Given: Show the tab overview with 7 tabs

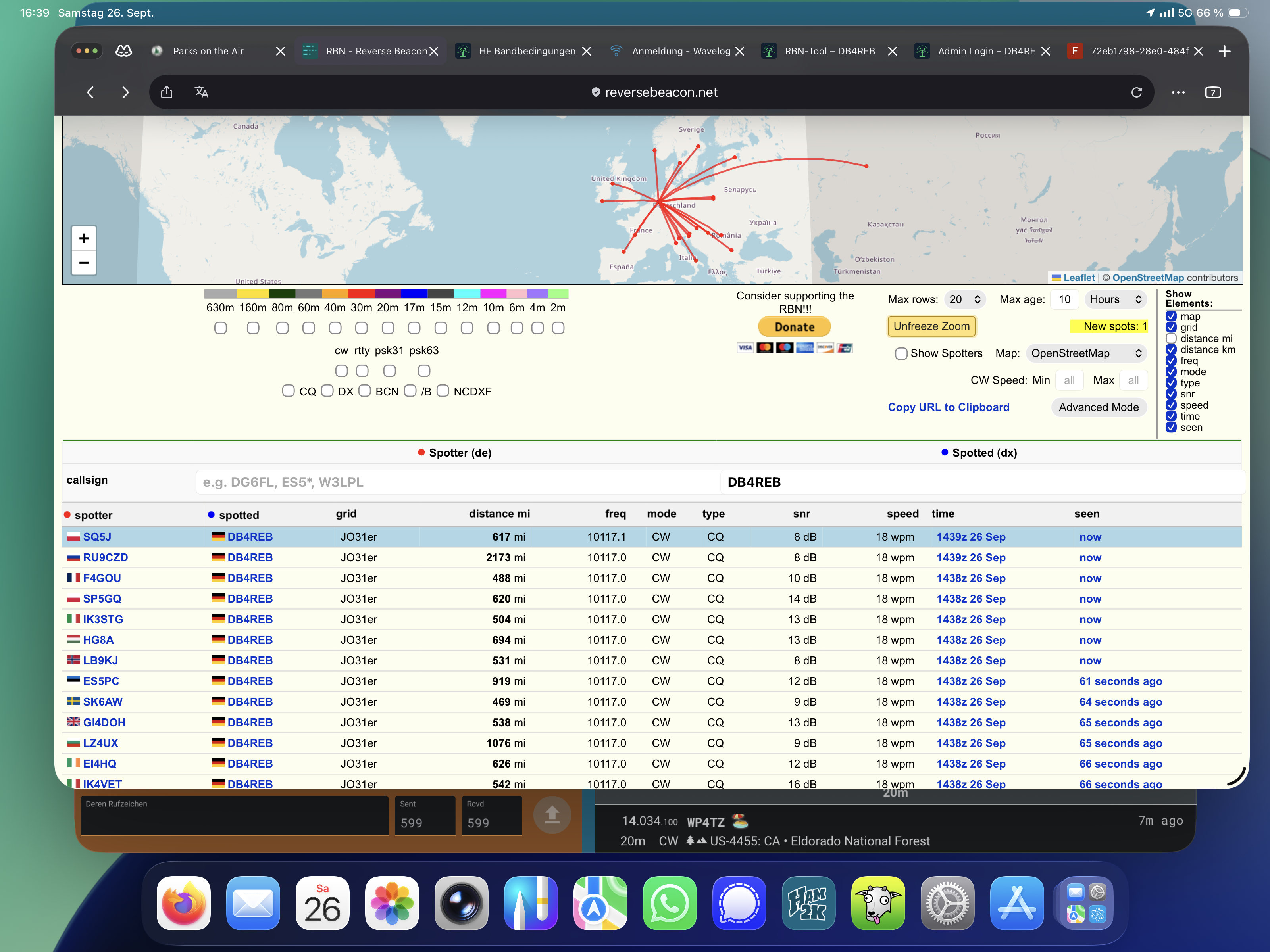Looking at the screenshot, I should [1213, 92].
